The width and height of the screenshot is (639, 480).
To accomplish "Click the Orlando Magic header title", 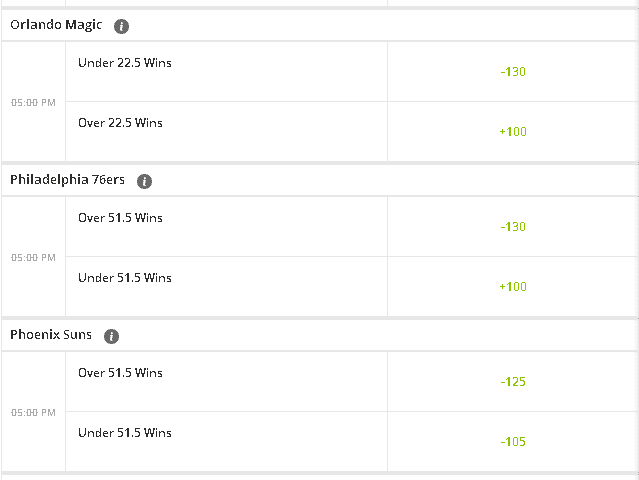I will [56, 25].
